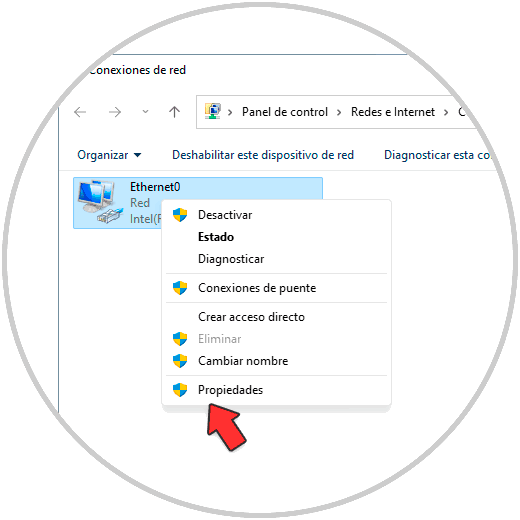
Task: Click the Back navigation arrow
Action: point(80,112)
